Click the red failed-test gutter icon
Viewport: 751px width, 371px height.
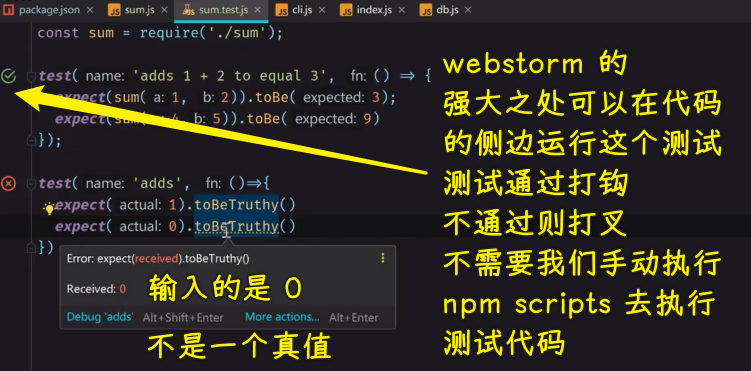click(9, 183)
